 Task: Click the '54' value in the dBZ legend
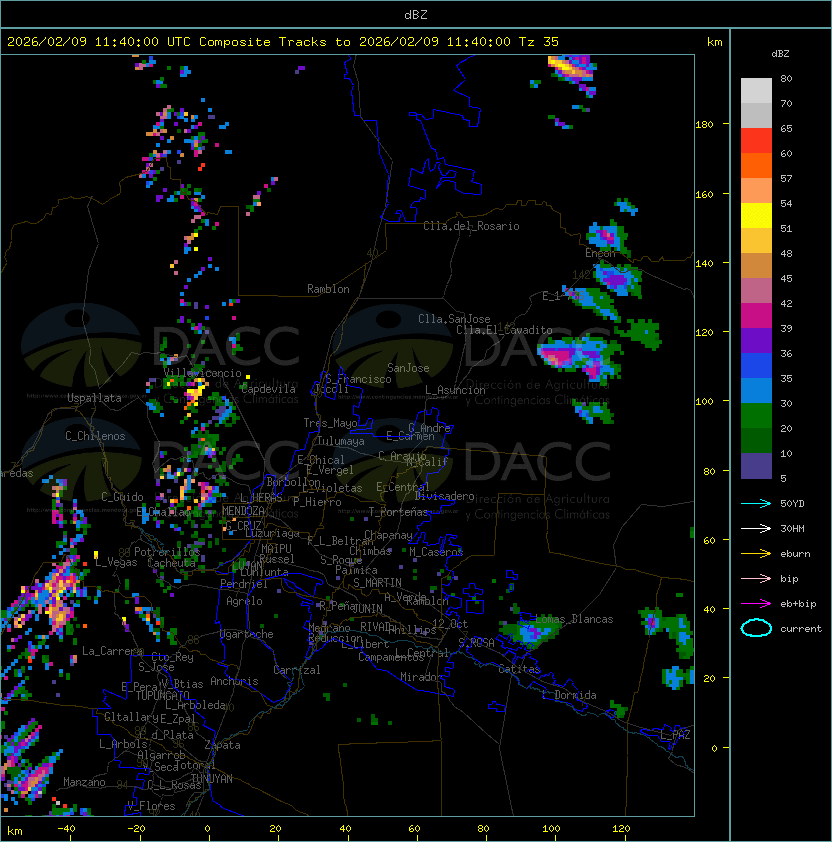tap(786, 204)
